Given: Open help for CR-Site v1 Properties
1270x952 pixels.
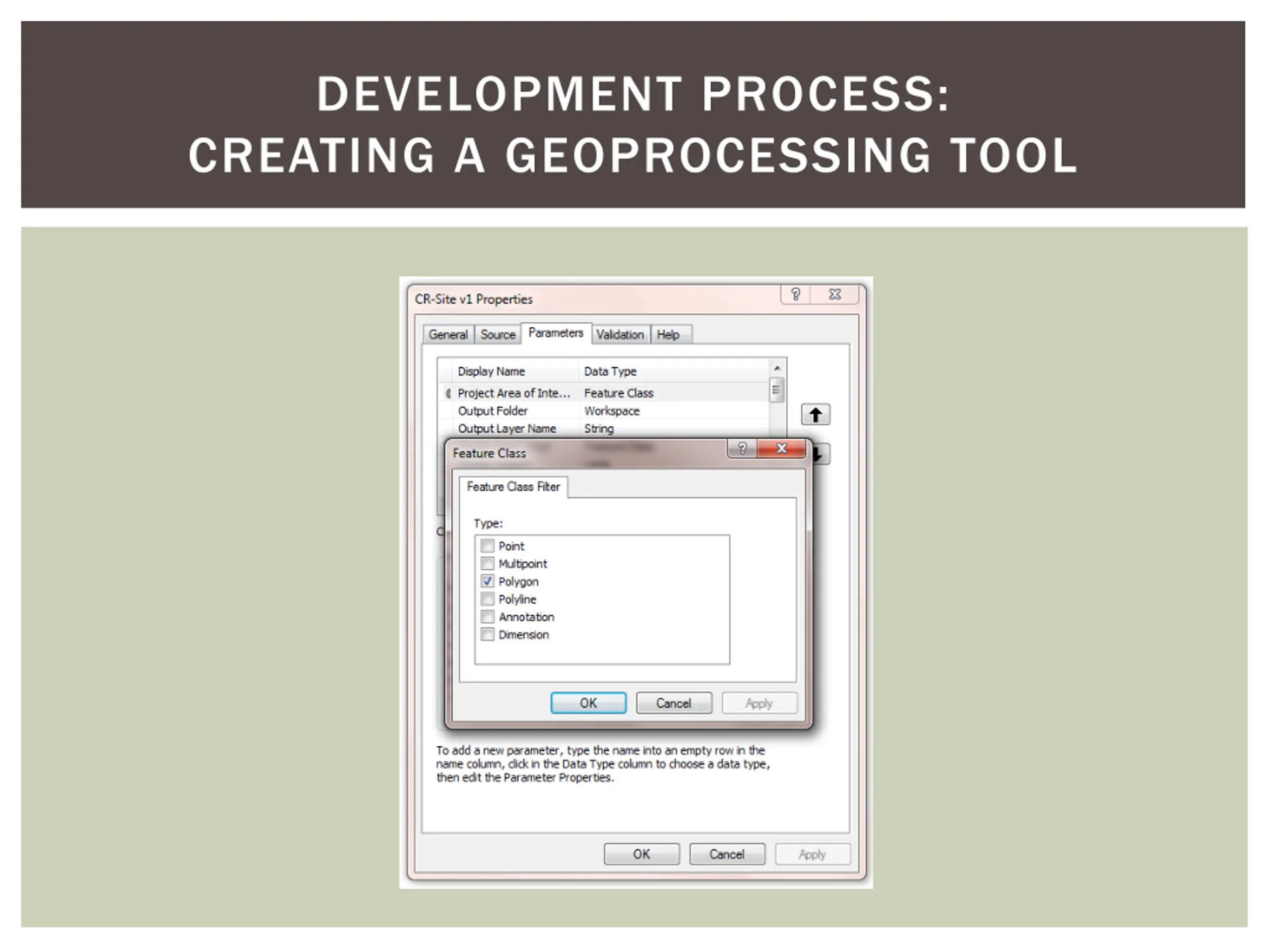Looking at the screenshot, I should click(x=796, y=295).
